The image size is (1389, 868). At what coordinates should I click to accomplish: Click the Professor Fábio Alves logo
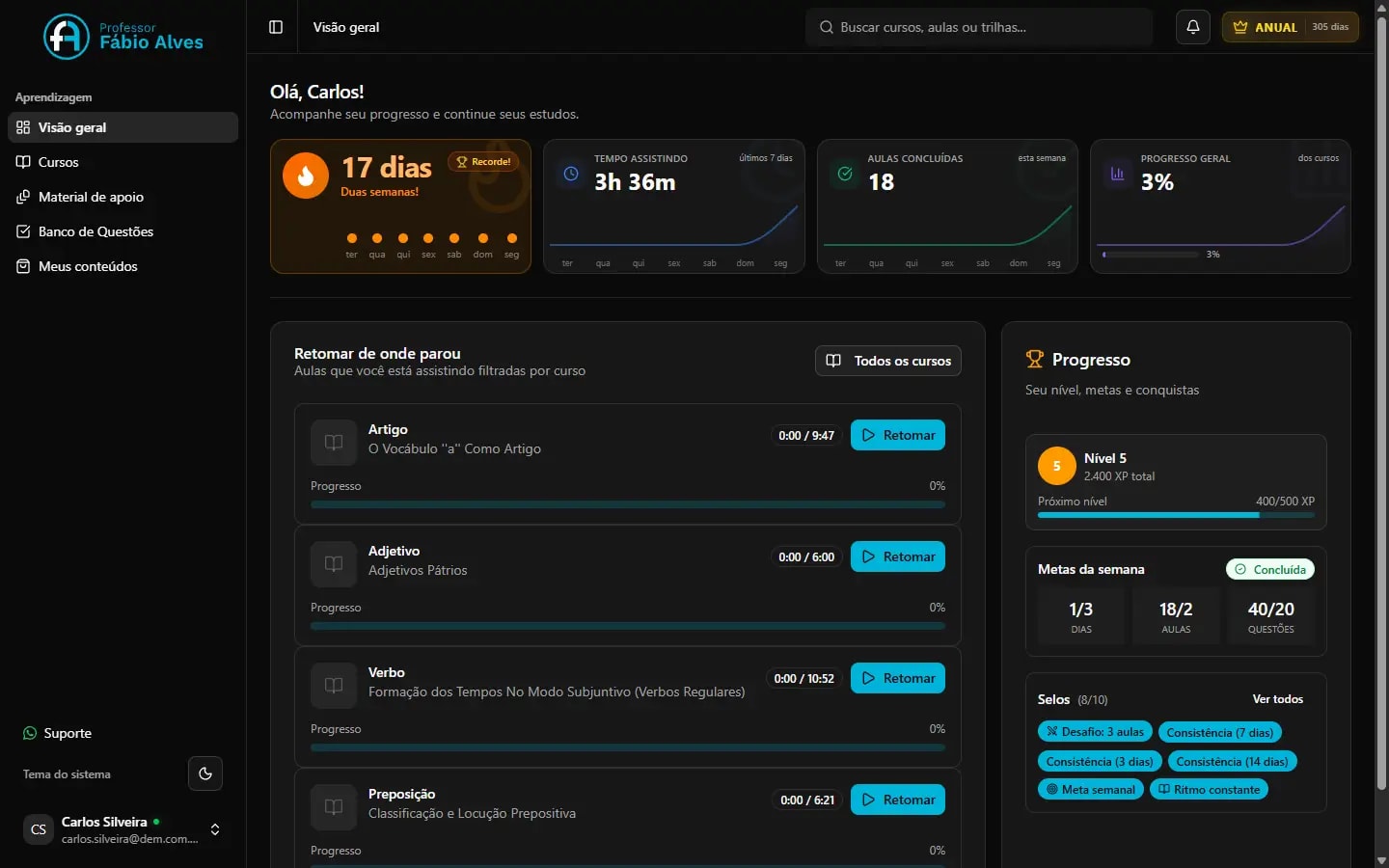(x=123, y=37)
